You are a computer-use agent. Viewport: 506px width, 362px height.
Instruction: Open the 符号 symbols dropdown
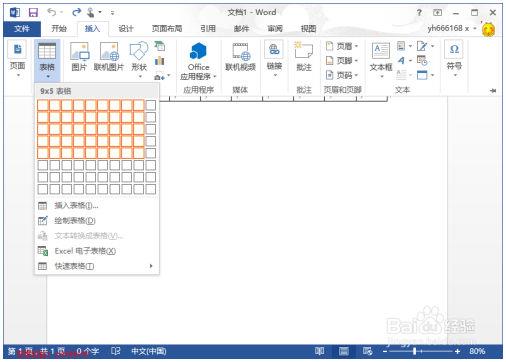[x=454, y=59]
